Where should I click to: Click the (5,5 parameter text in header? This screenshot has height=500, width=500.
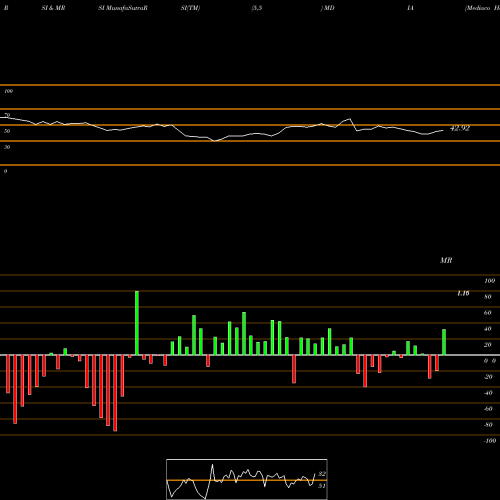click(257, 8)
